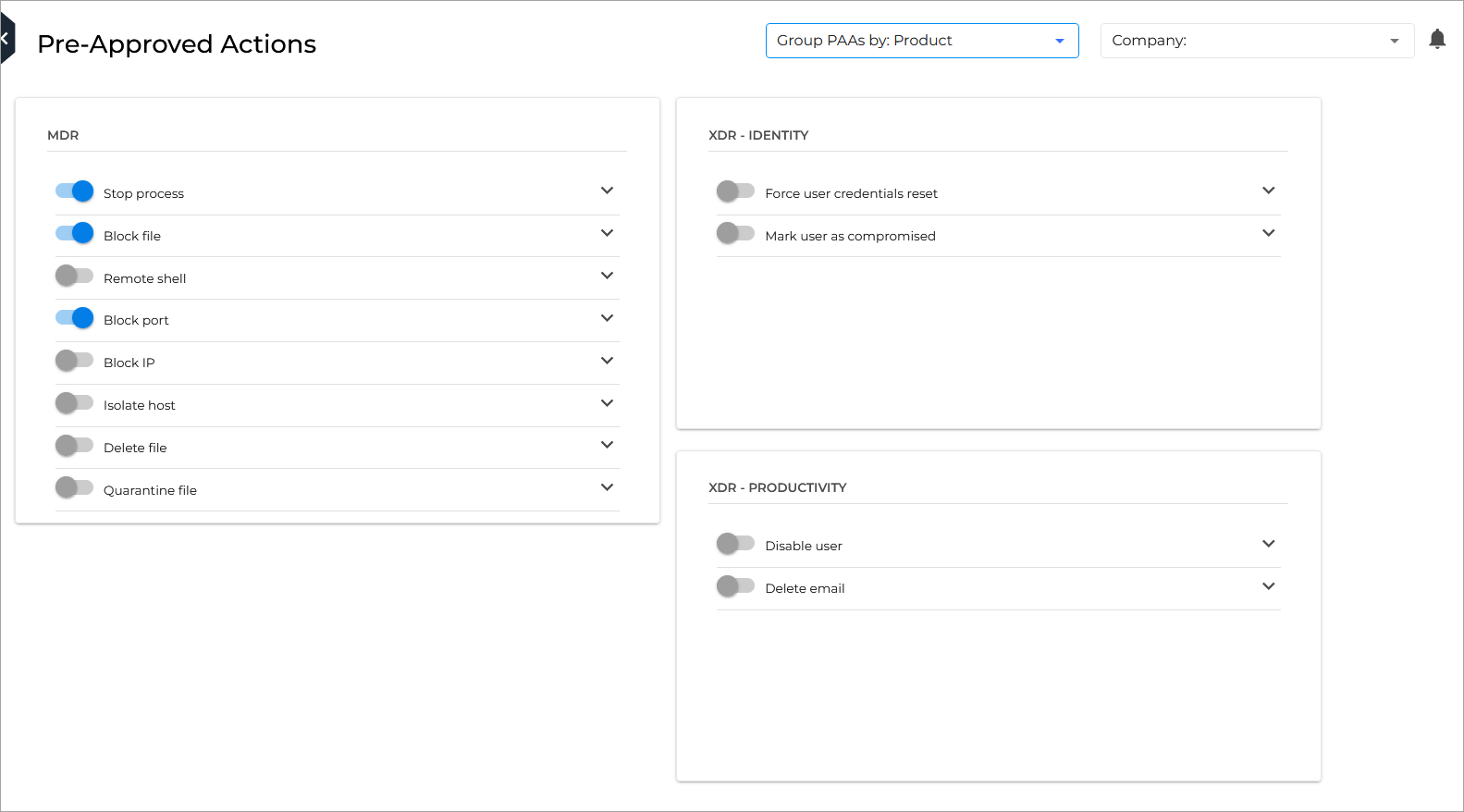Click the Remote shell label
Viewport: 1464px width, 812px height.
[x=144, y=278]
